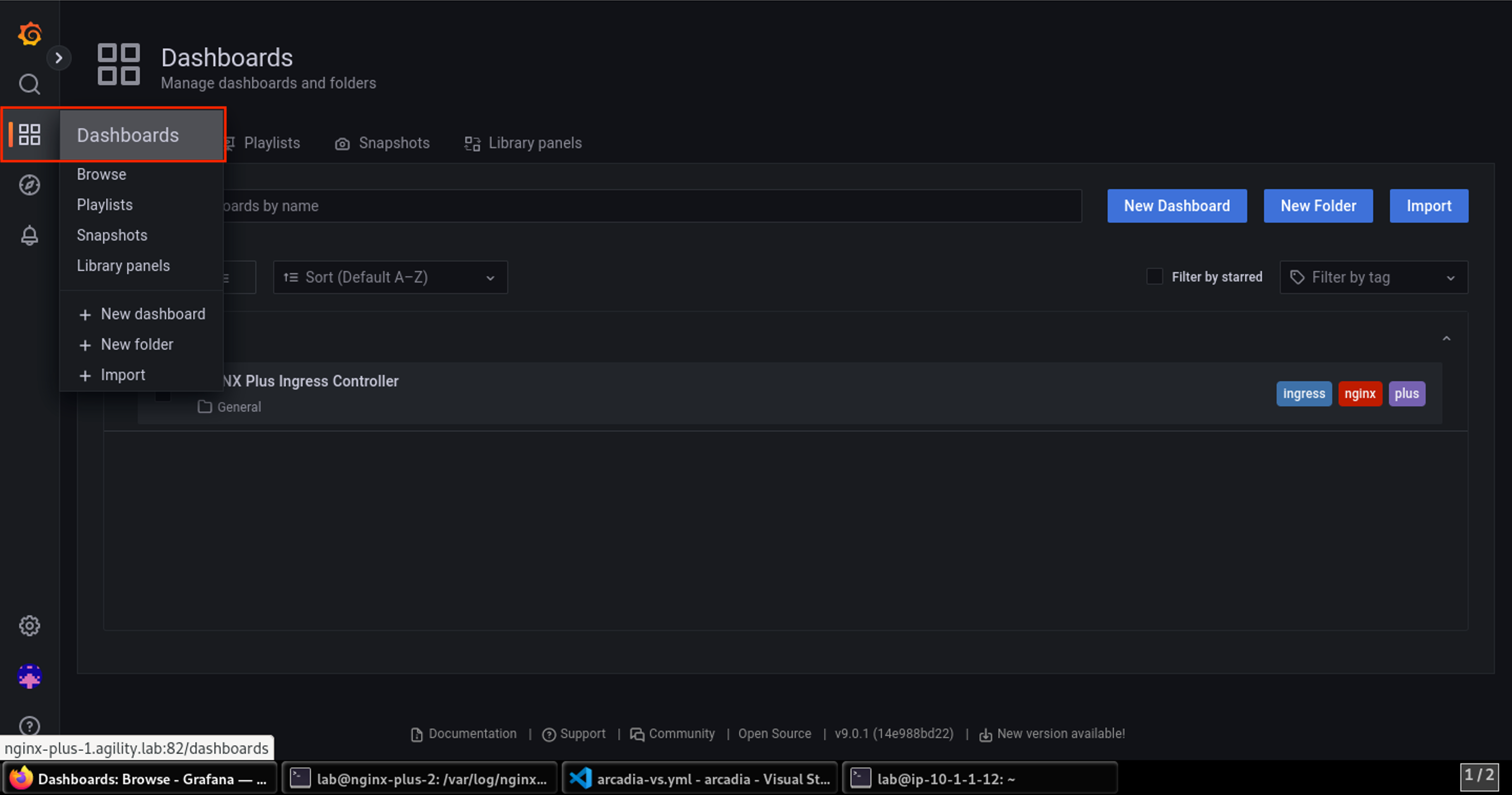Screen dimensions: 1512x795
Task: Click the Community chat icon in footer
Action: coord(637,735)
